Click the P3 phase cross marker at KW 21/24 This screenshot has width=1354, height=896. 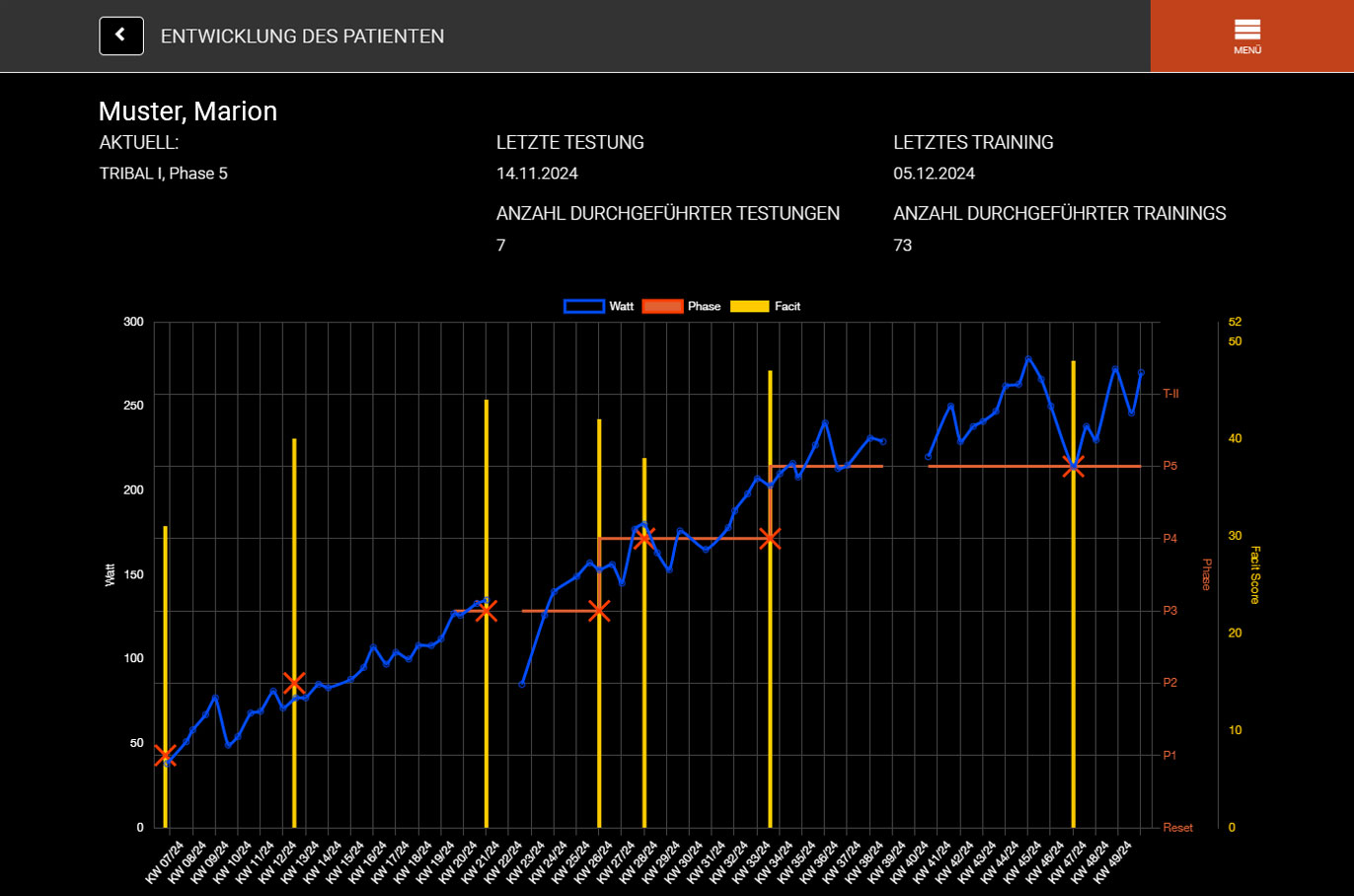(486, 611)
